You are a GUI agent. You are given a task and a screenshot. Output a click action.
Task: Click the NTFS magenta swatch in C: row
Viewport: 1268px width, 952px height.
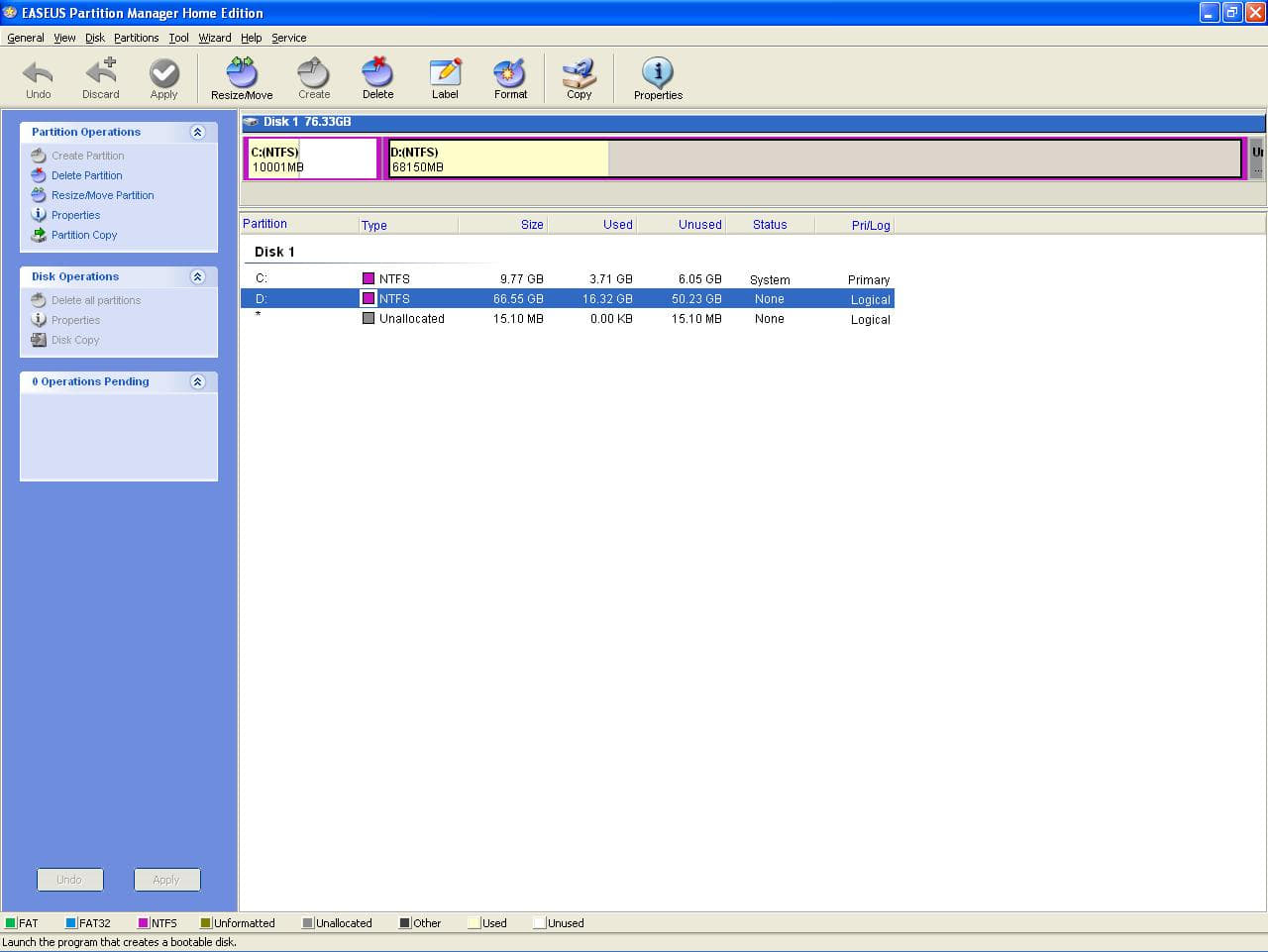pyautogui.click(x=369, y=278)
